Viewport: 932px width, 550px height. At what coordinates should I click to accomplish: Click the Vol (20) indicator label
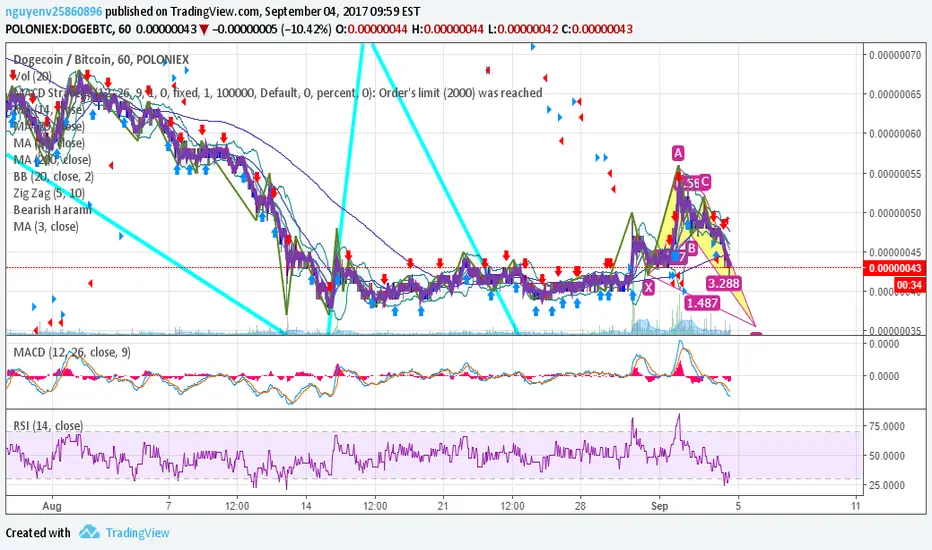click(x=32, y=76)
